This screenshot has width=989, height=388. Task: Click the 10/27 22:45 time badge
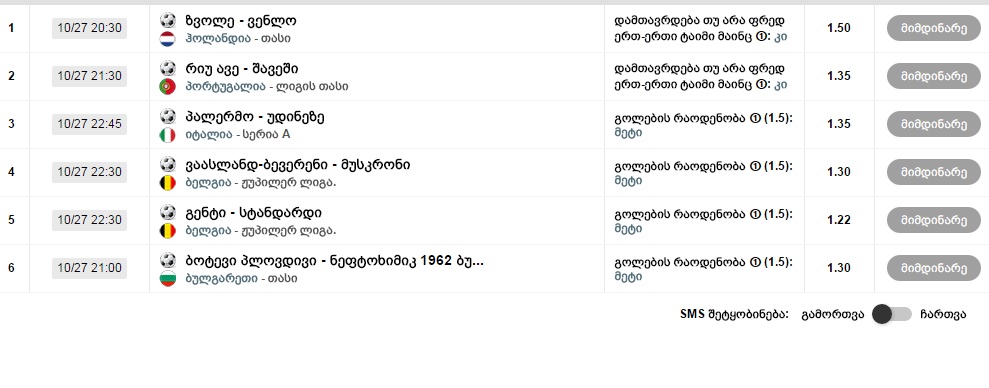90,124
